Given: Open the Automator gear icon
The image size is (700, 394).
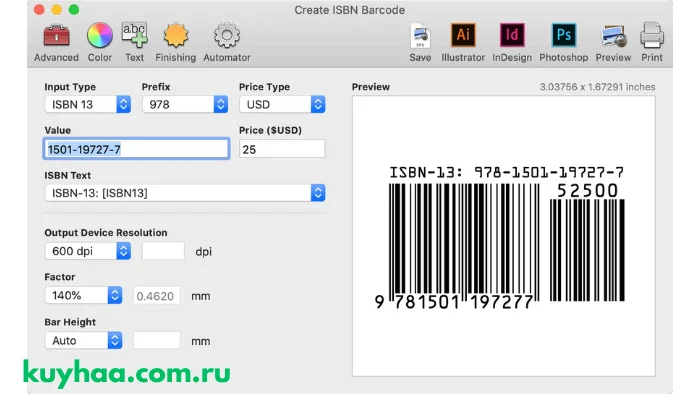Looking at the screenshot, I should (227, 36).
